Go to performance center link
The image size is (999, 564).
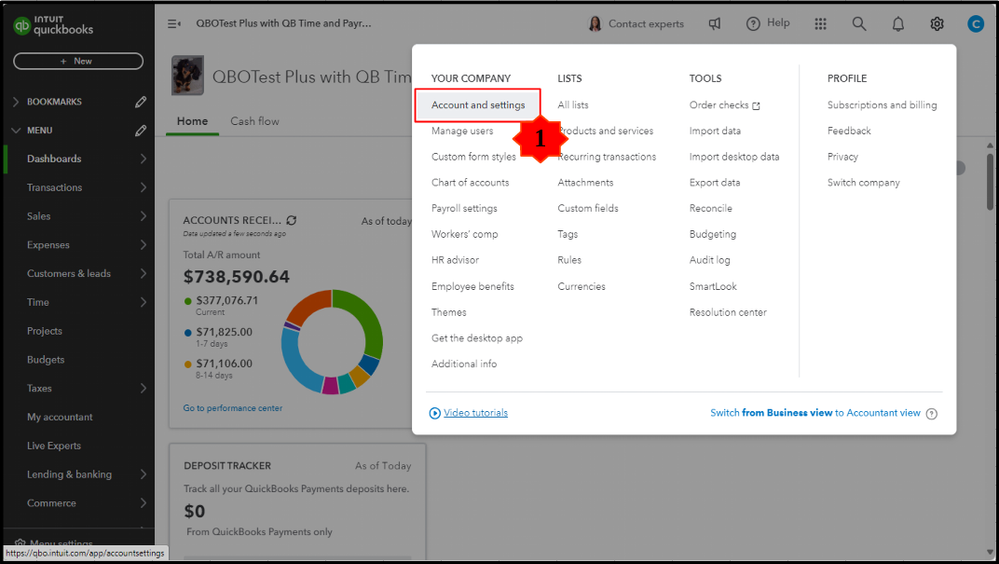click(x=233, y=408)
